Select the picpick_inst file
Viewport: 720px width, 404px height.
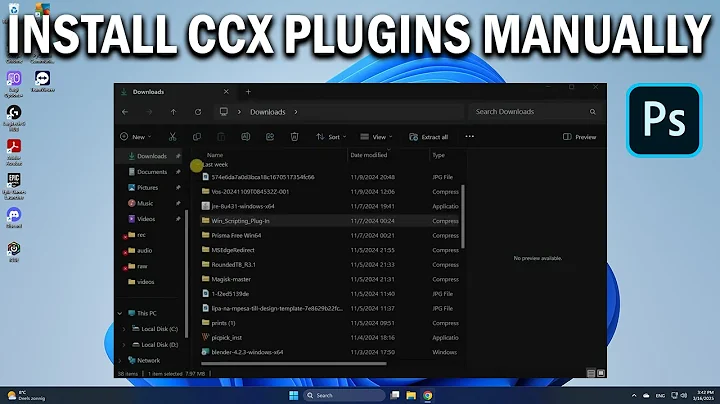330,337
